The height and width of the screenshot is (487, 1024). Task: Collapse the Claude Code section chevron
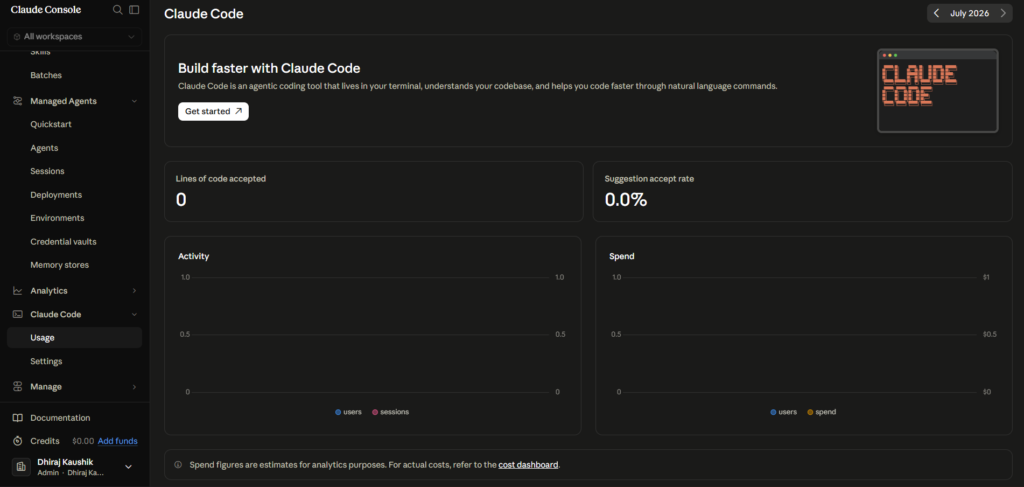pyautogui.click(x=135, y=314)
